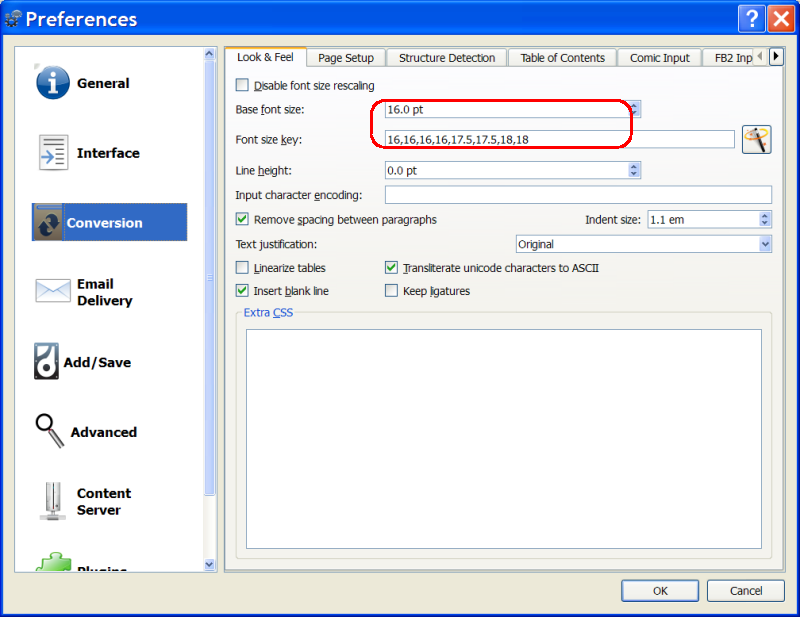800x617 pixels.
Task: Decrease Indent size with down arrow
Action: click(x=764, y=223)
